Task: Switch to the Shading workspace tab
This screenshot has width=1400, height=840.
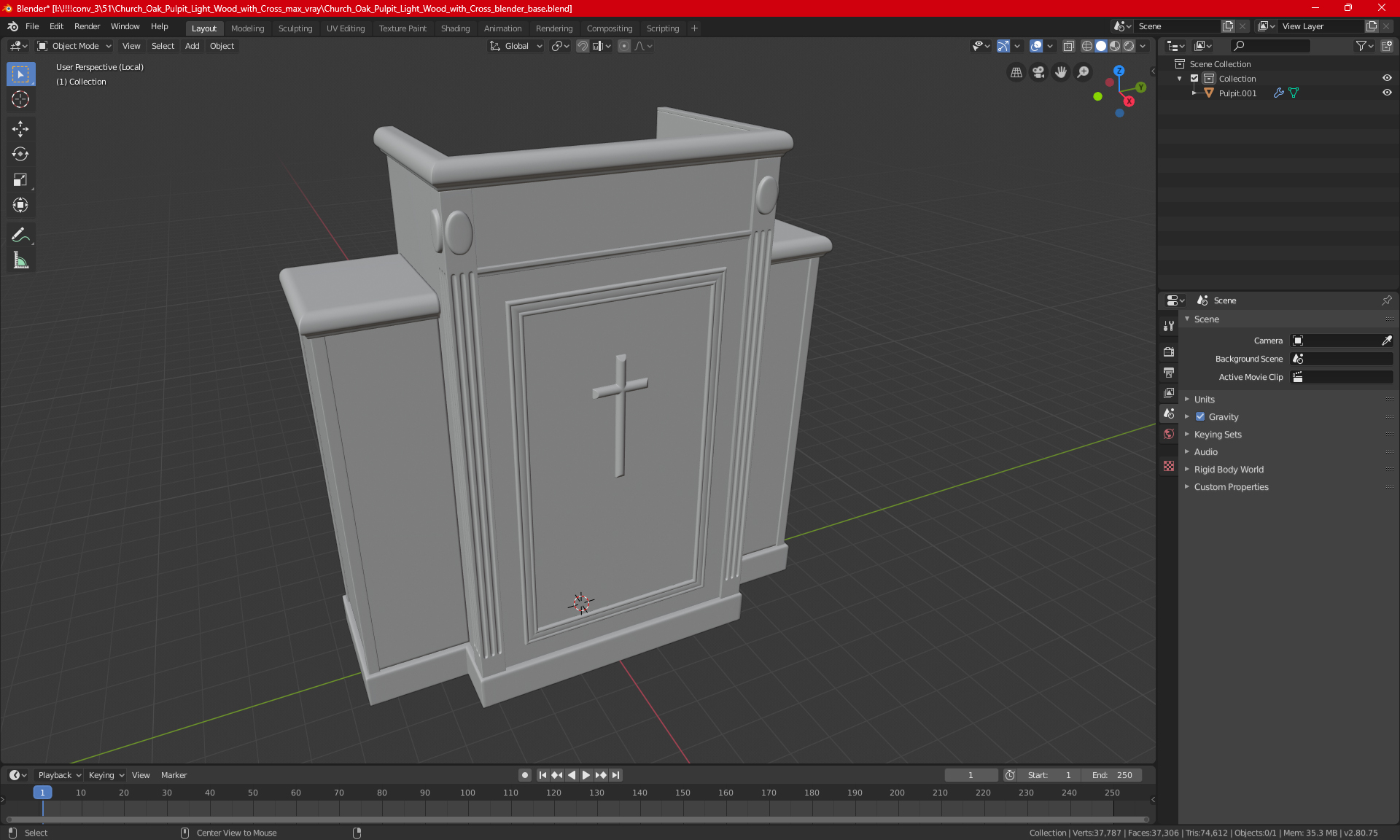Action: point(455,28)
